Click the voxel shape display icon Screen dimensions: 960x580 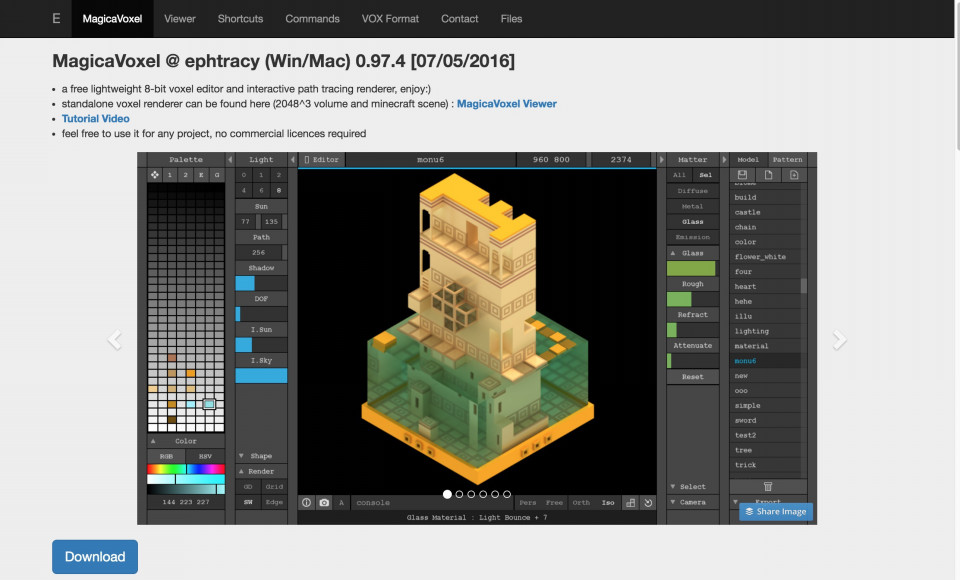pyautogui.click(x=630, y=502)
